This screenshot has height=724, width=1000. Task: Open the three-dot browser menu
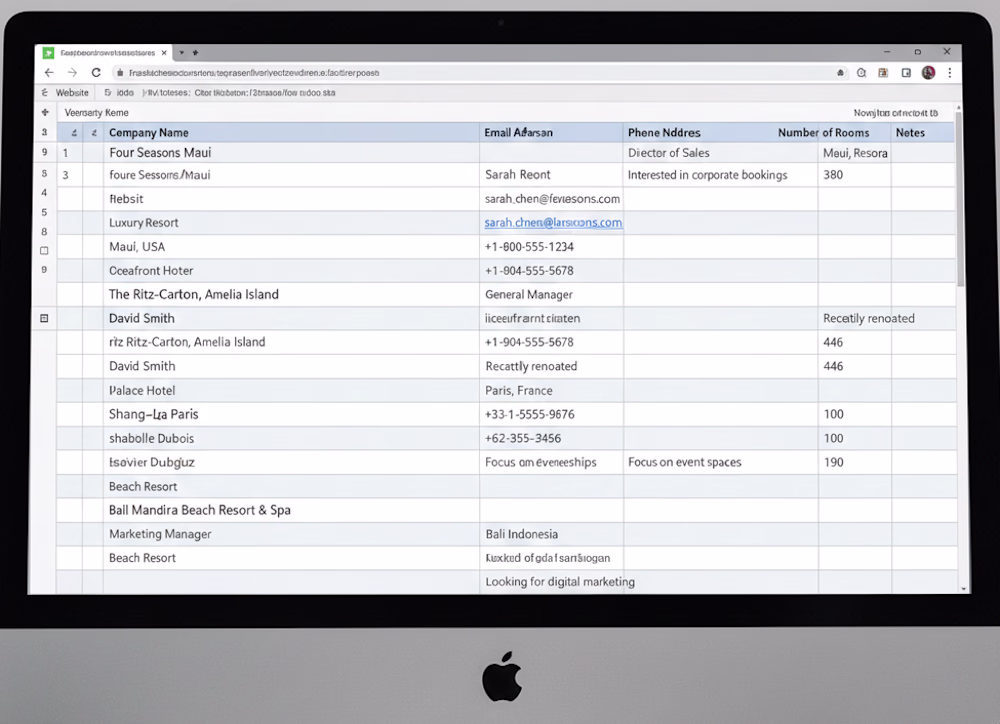(950, 73)
